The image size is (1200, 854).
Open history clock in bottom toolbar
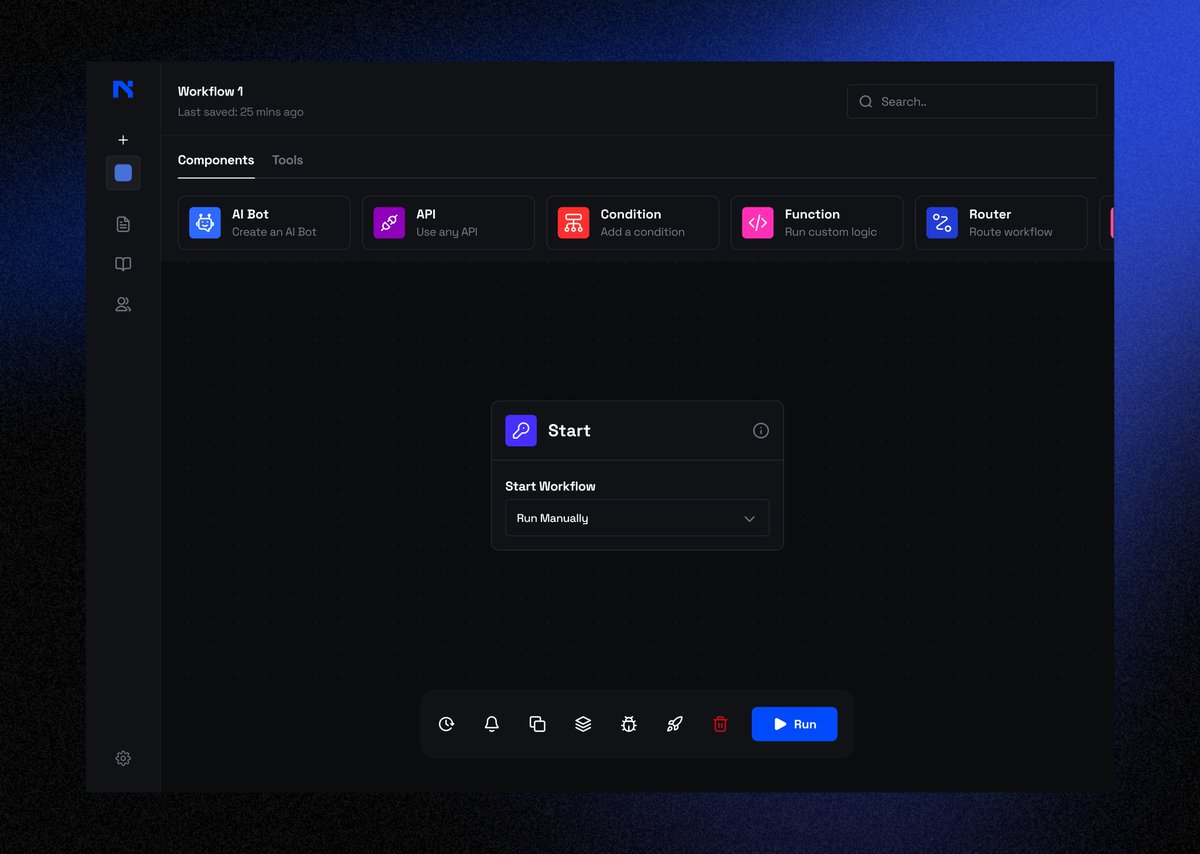(446, 724)
